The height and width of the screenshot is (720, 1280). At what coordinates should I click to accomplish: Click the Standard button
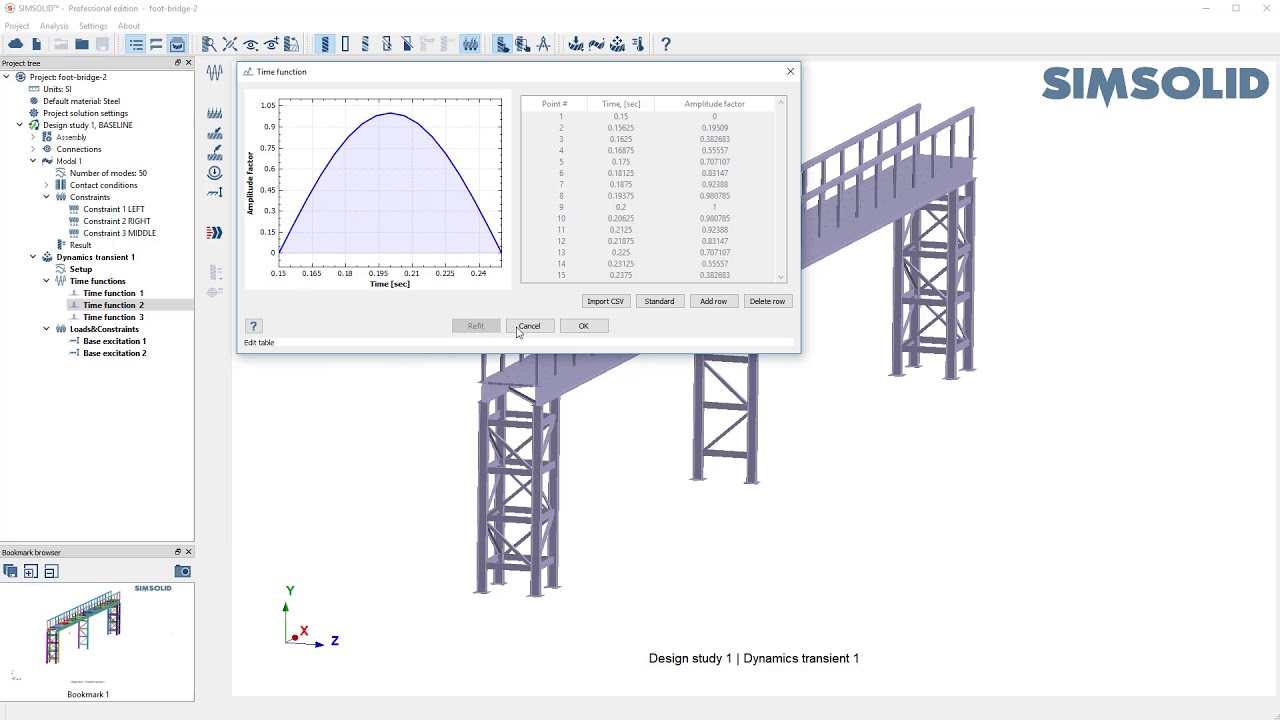pos(659,301)
